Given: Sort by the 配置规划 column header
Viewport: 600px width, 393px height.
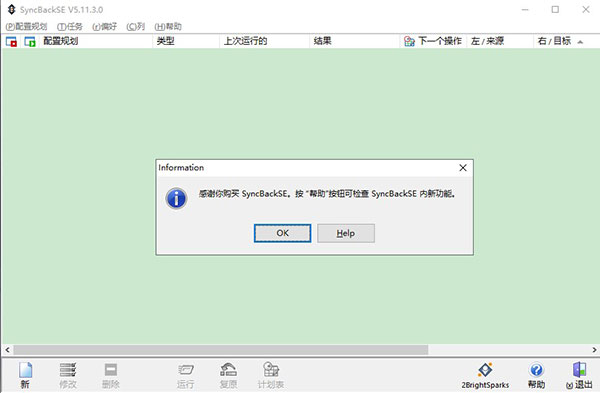Looking at the screenshot, I should [x=96, y=41].
